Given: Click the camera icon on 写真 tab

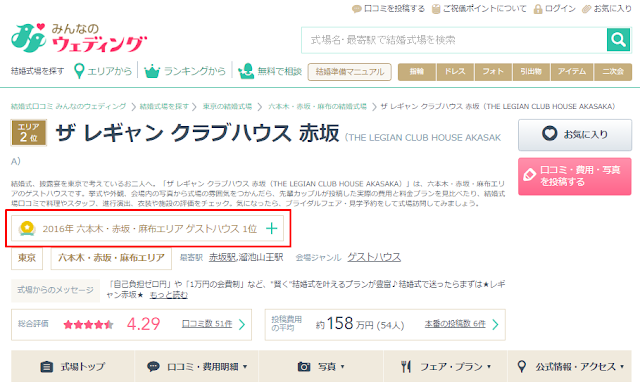Looking at the screenshot, I should 304,367.
